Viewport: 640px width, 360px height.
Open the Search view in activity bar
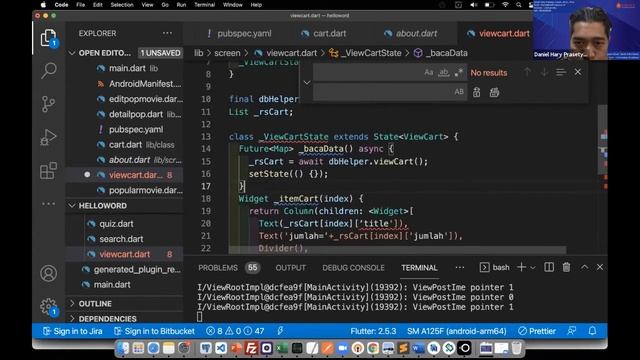[49, 71]
